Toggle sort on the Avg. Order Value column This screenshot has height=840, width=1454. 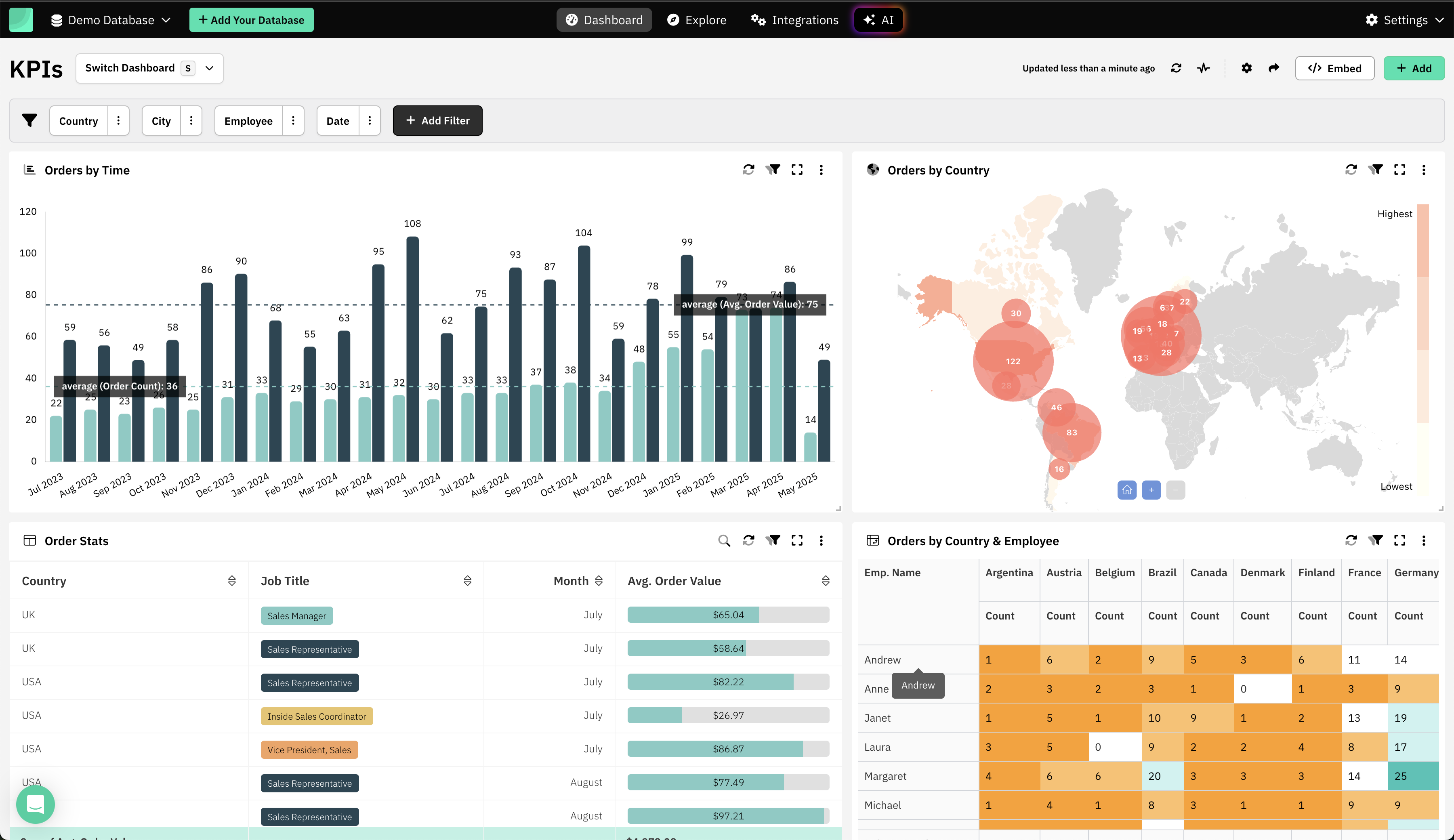[x=825, y=581]
